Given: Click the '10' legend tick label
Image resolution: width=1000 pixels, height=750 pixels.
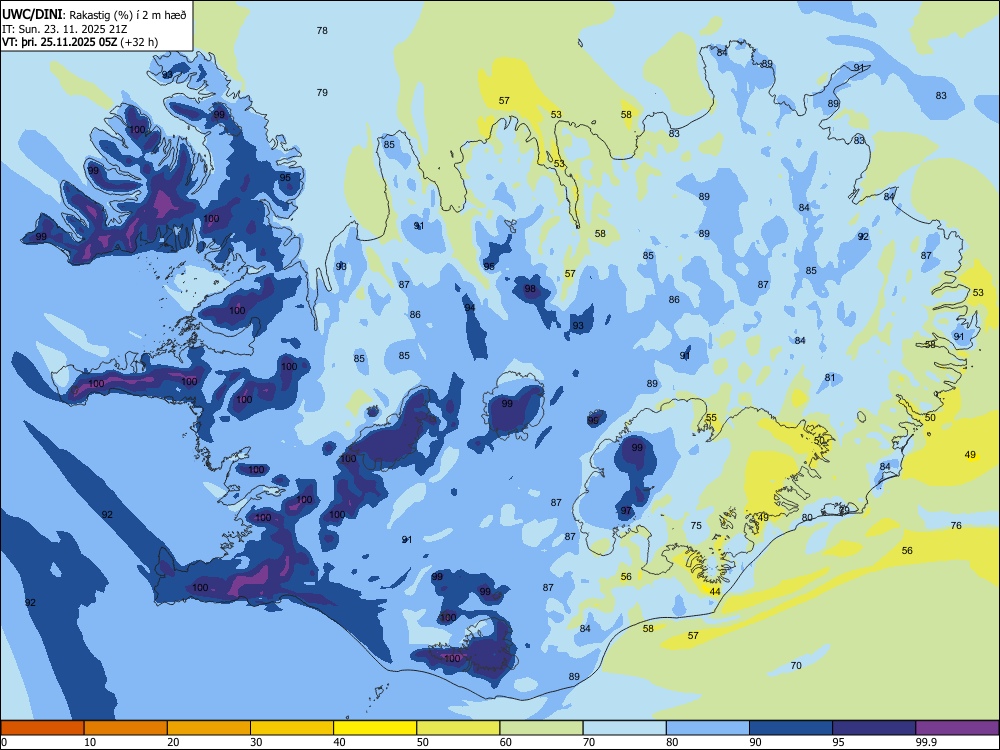Looking at the screenshot, I should tap(90, 742).
